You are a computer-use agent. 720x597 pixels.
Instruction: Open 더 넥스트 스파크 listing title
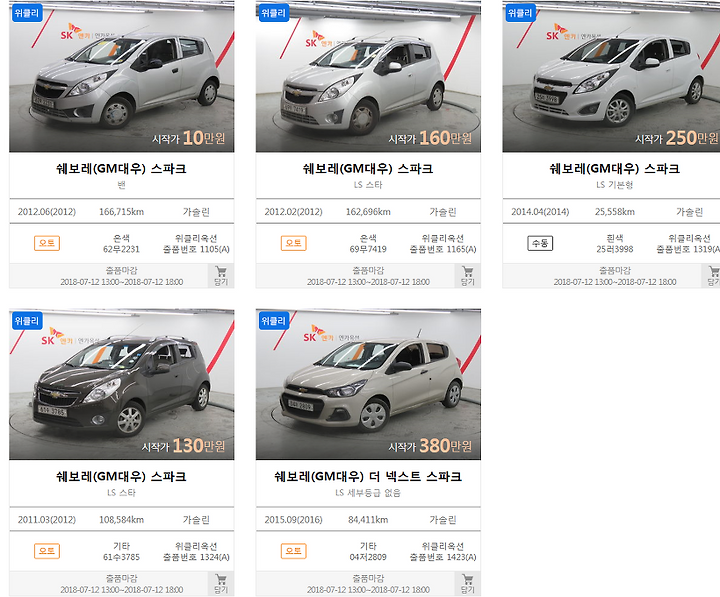coord(368,476)
